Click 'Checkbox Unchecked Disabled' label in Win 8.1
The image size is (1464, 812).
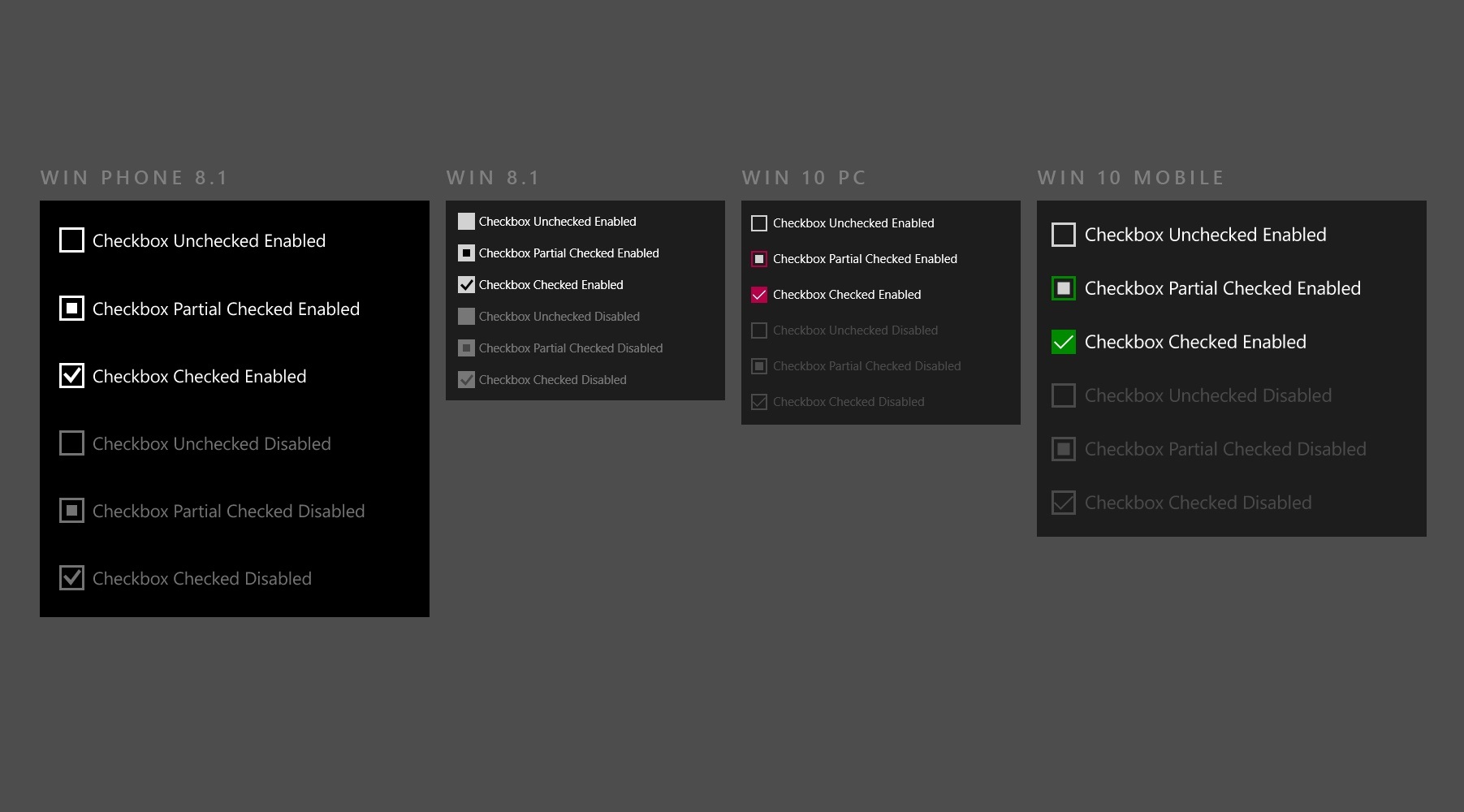pos(559,317)
